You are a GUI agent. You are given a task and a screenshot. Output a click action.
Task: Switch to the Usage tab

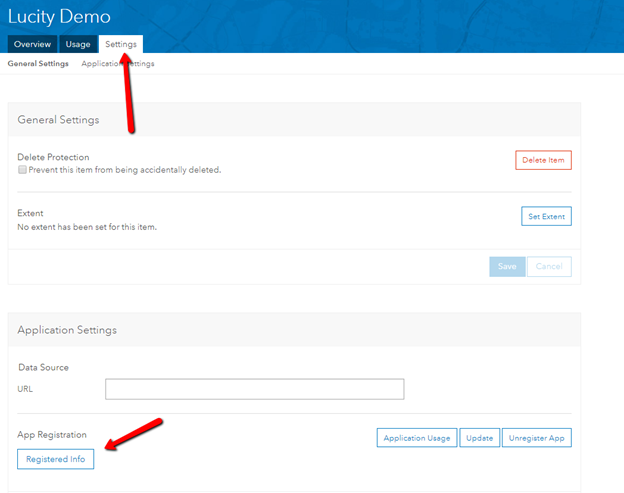(78, 44)
